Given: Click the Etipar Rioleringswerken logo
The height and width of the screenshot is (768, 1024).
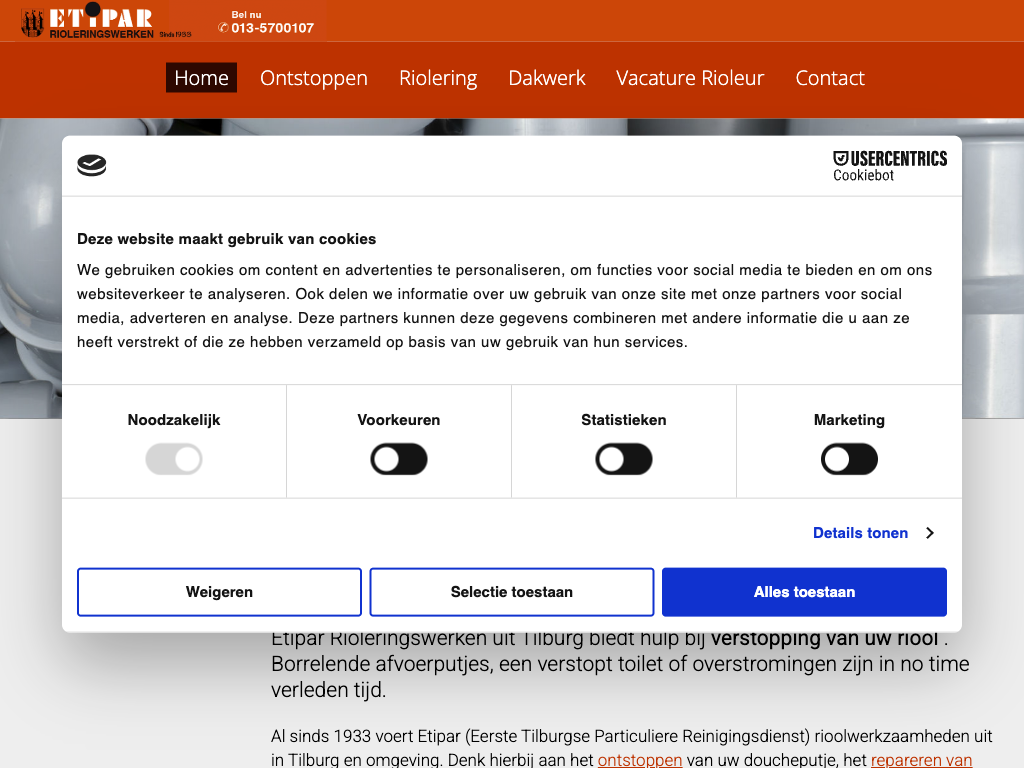Looking at the screenshot, I should pos(106,22).
